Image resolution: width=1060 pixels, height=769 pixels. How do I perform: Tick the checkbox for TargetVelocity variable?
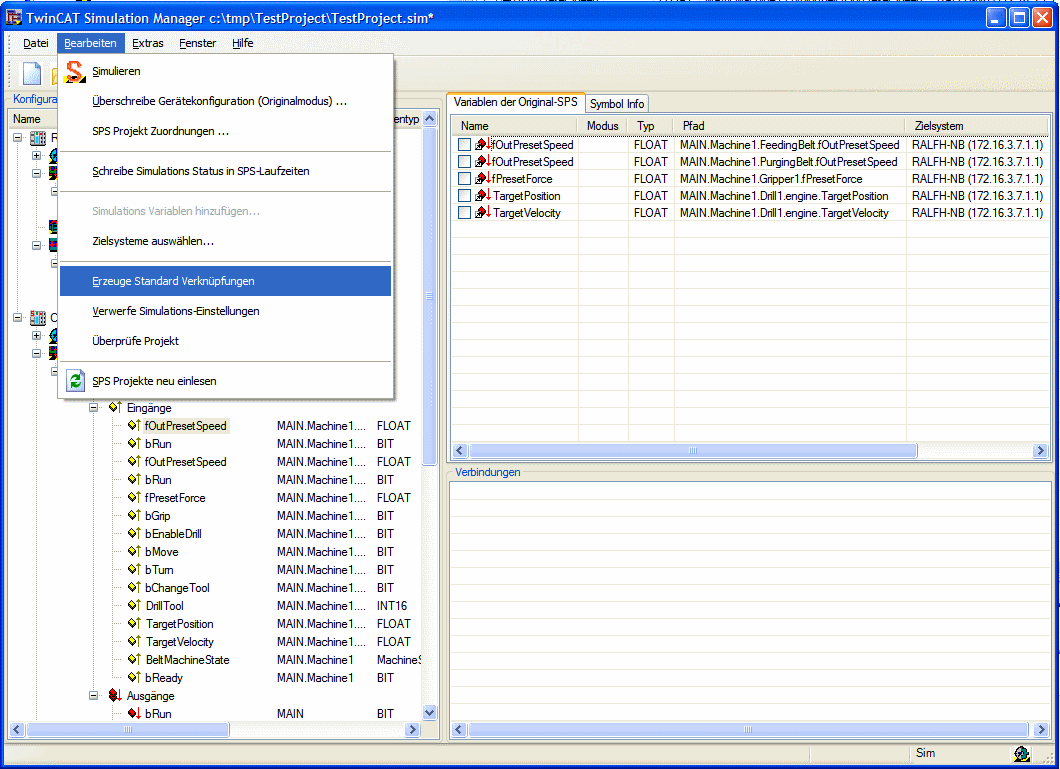(x=464, y=212)
